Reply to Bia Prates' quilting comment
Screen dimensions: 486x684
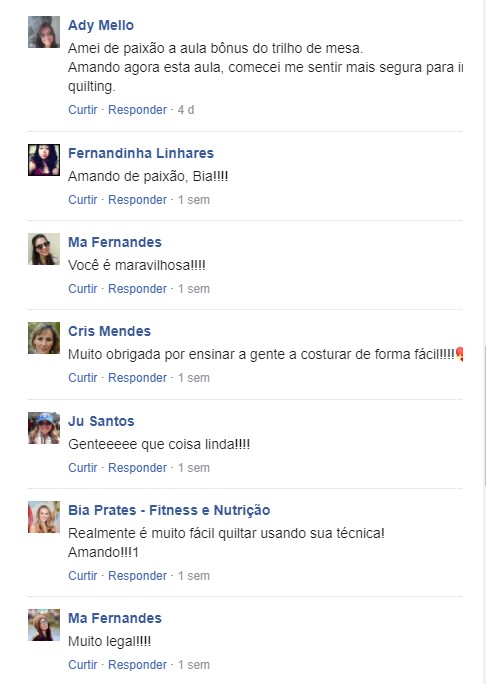tap(137, 576)
